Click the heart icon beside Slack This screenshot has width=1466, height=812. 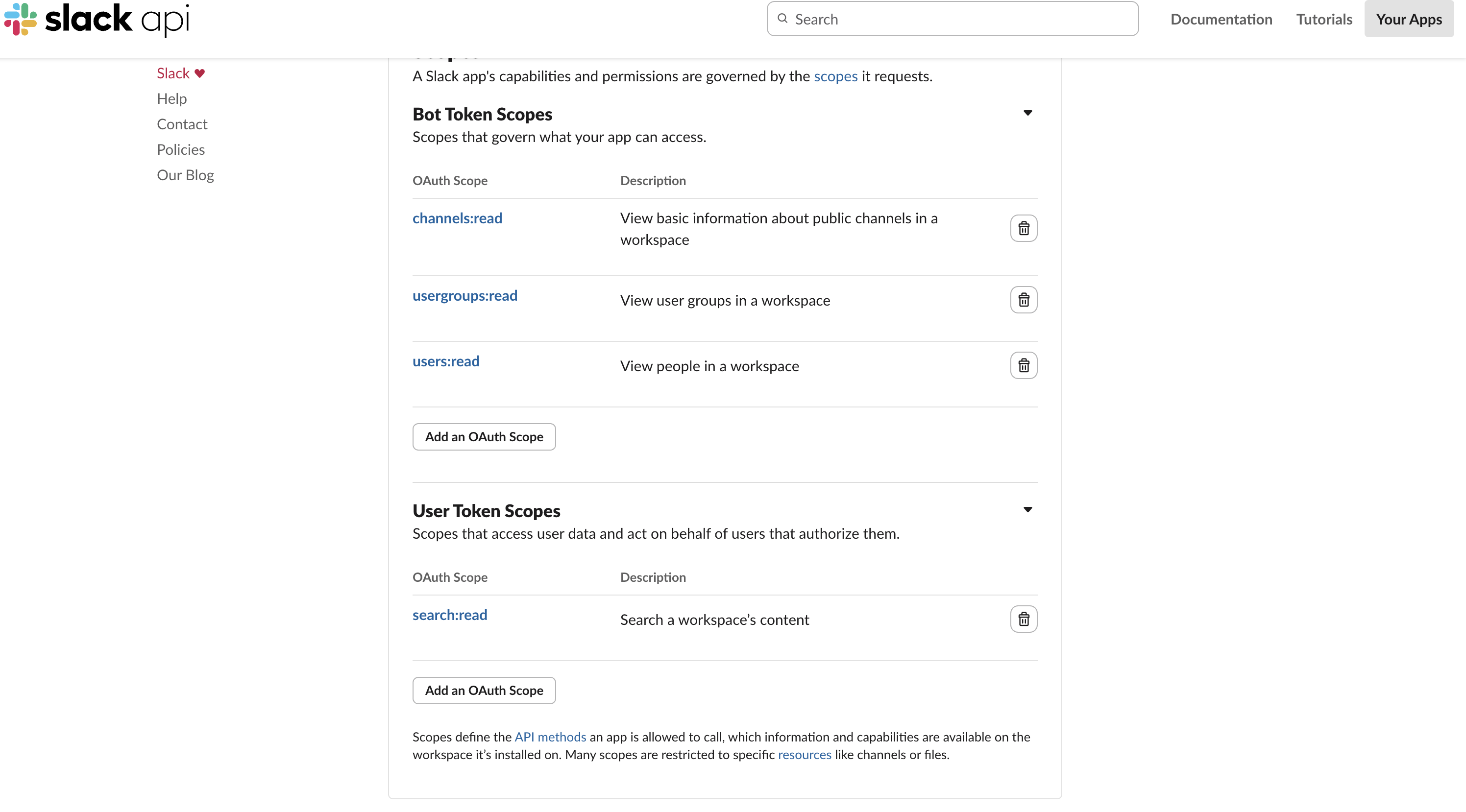[200, 73]
